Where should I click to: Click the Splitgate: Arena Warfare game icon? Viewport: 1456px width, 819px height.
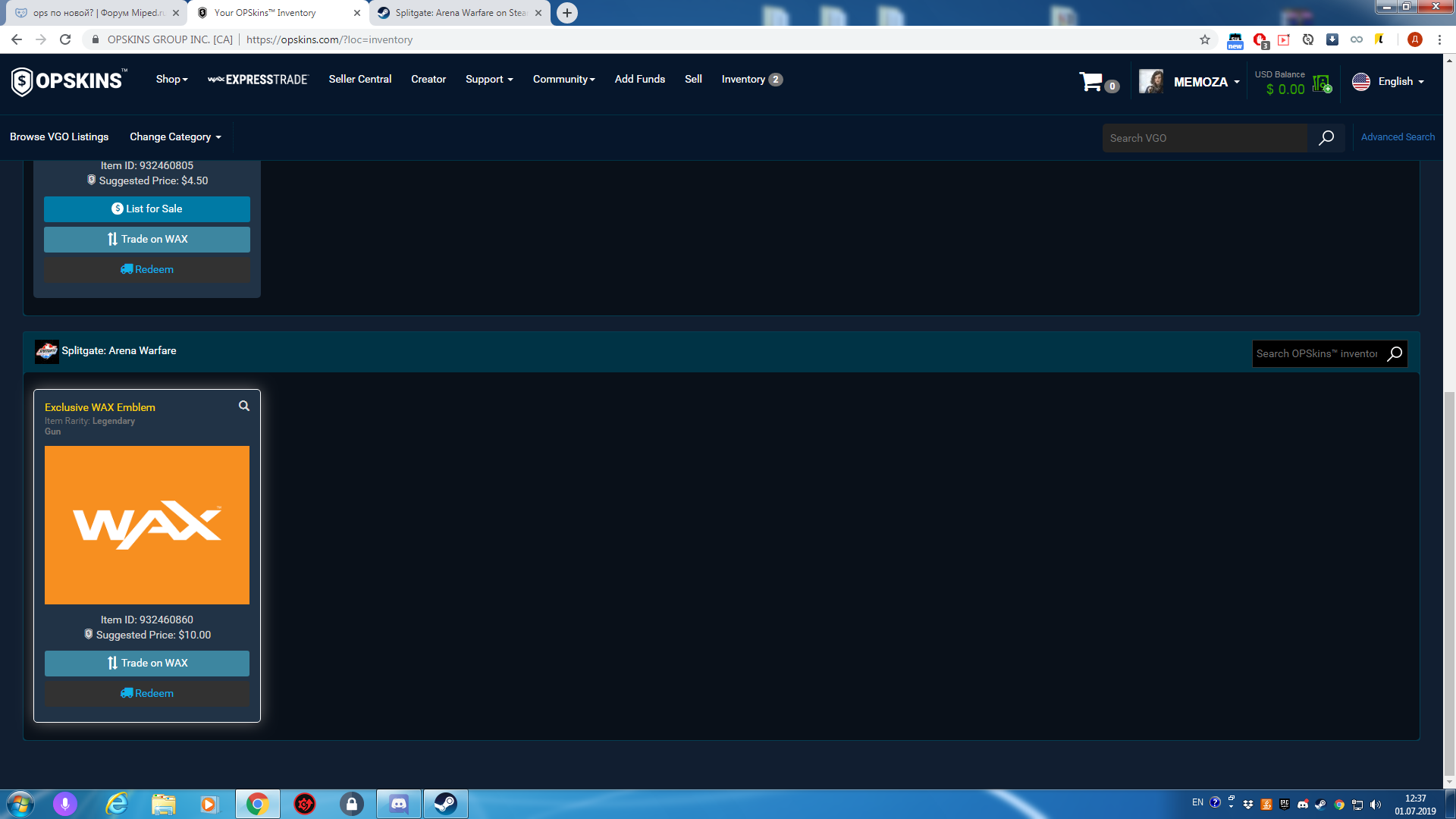(47, 351)
